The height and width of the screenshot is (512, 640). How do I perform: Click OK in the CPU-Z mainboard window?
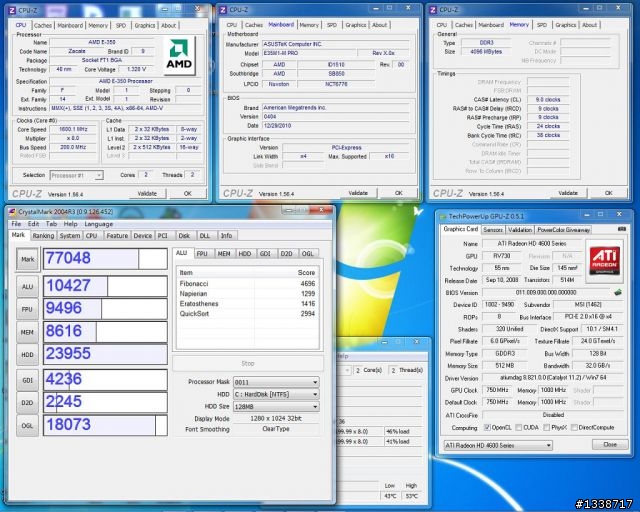[x=398, y=193]
